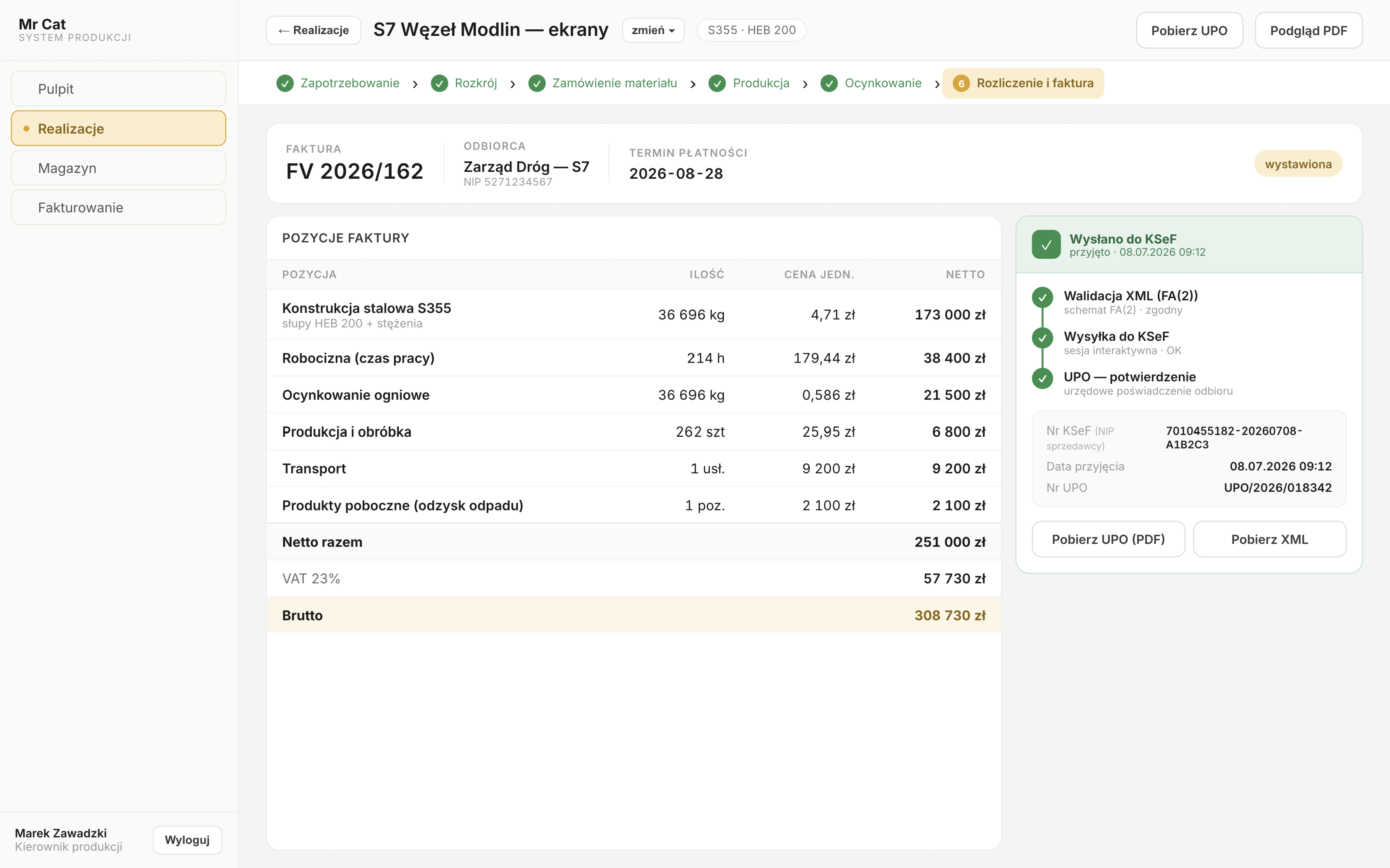Go to the Zapotrzebowanie step
The height and width of the screenshot is (868, 1390).
338,84
